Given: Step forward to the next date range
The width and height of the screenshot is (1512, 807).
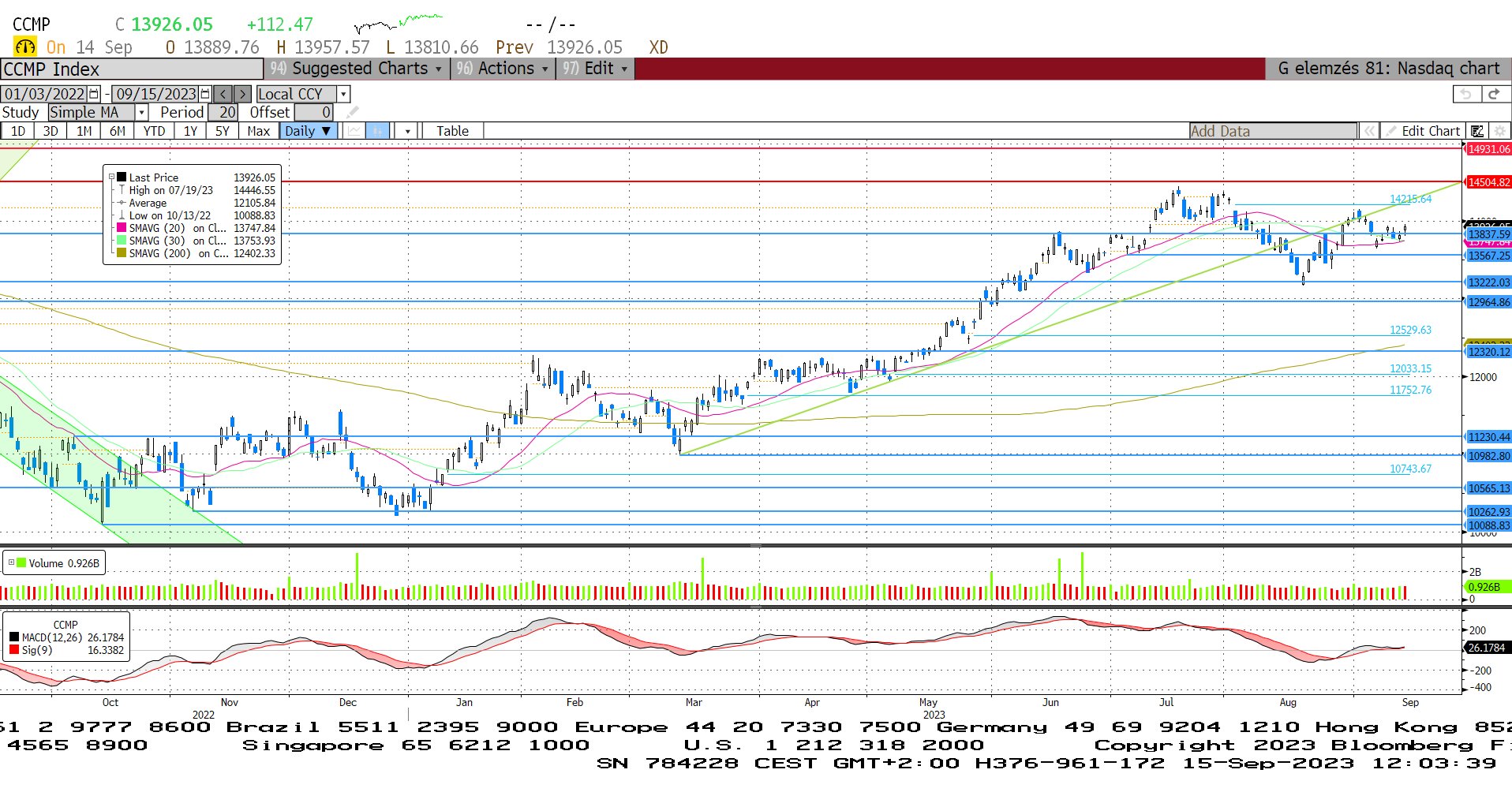Looking at the screenshot, I should (243, 94).
